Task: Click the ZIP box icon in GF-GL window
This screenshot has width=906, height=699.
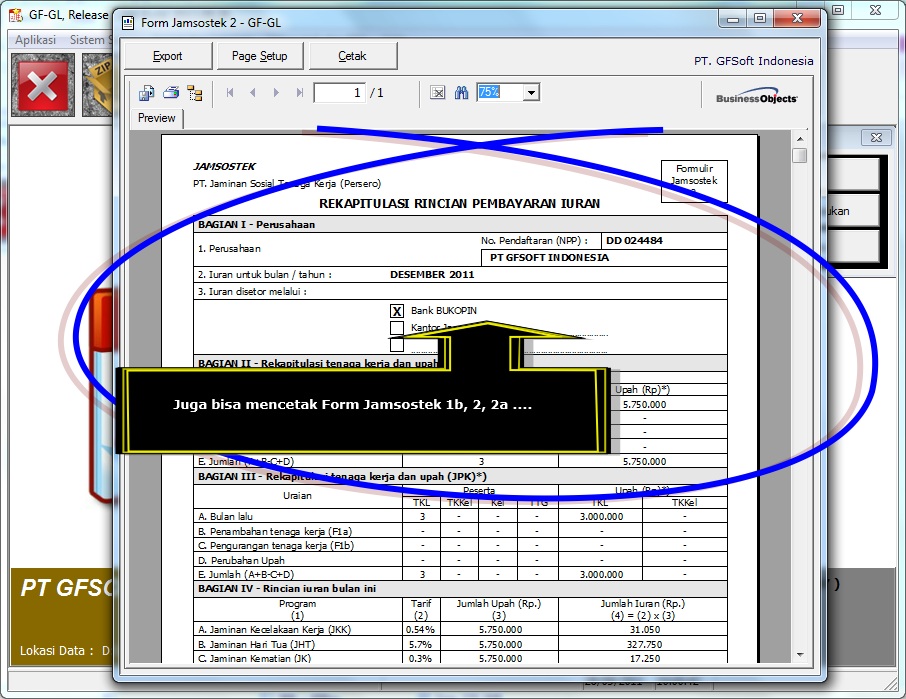Action: tap(97, 85)
